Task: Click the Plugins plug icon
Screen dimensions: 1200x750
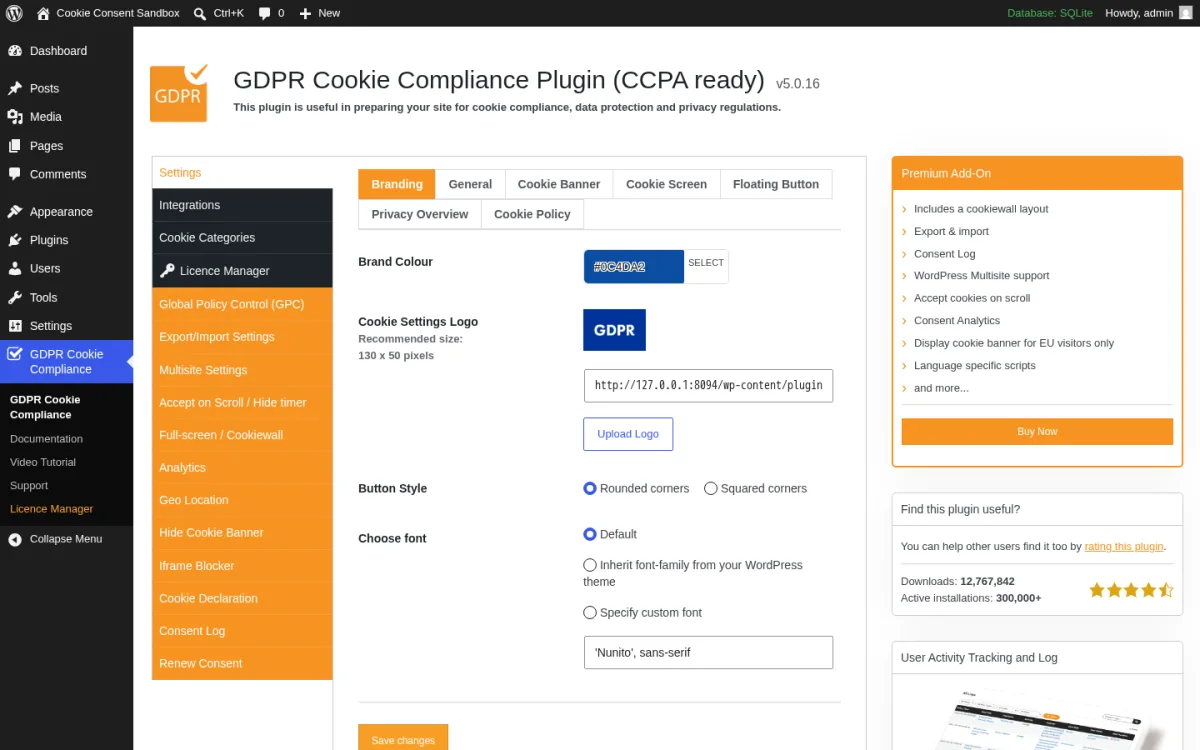Action: pyautogui.click(x=15, y=240)
